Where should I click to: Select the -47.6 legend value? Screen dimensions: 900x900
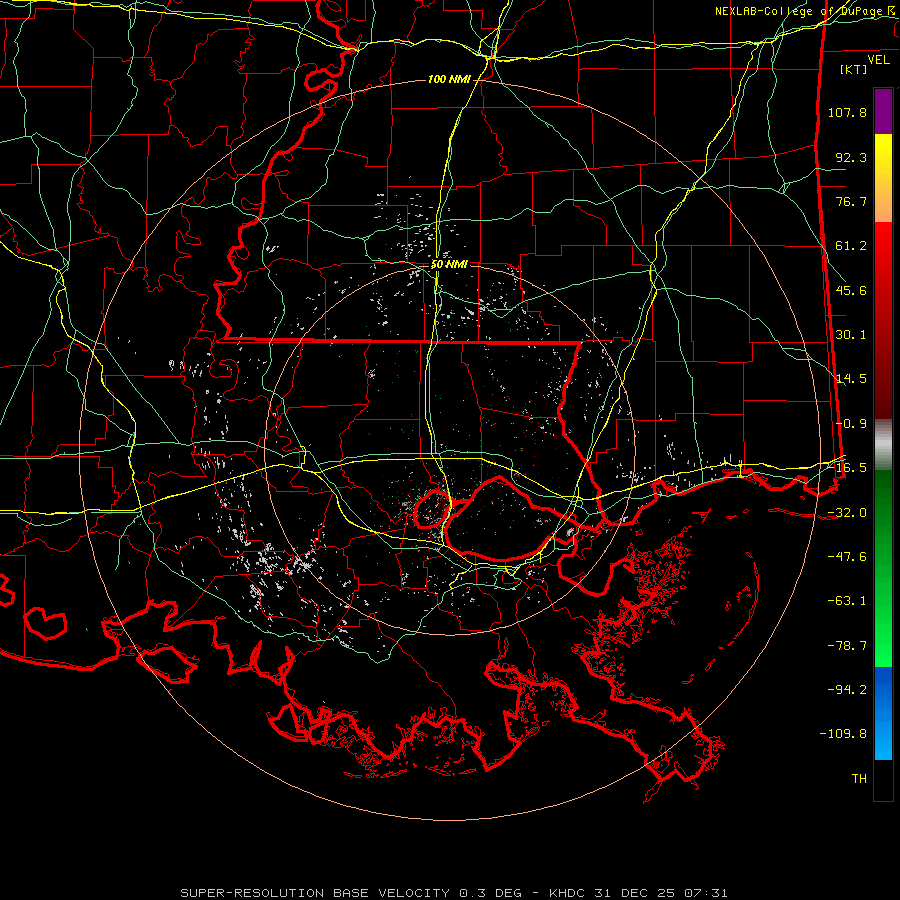tap(847, 557)
